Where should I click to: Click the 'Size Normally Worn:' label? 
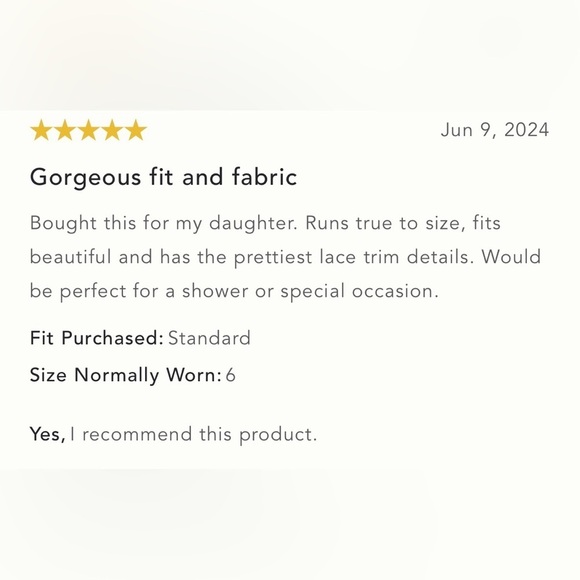click(126, 375)
